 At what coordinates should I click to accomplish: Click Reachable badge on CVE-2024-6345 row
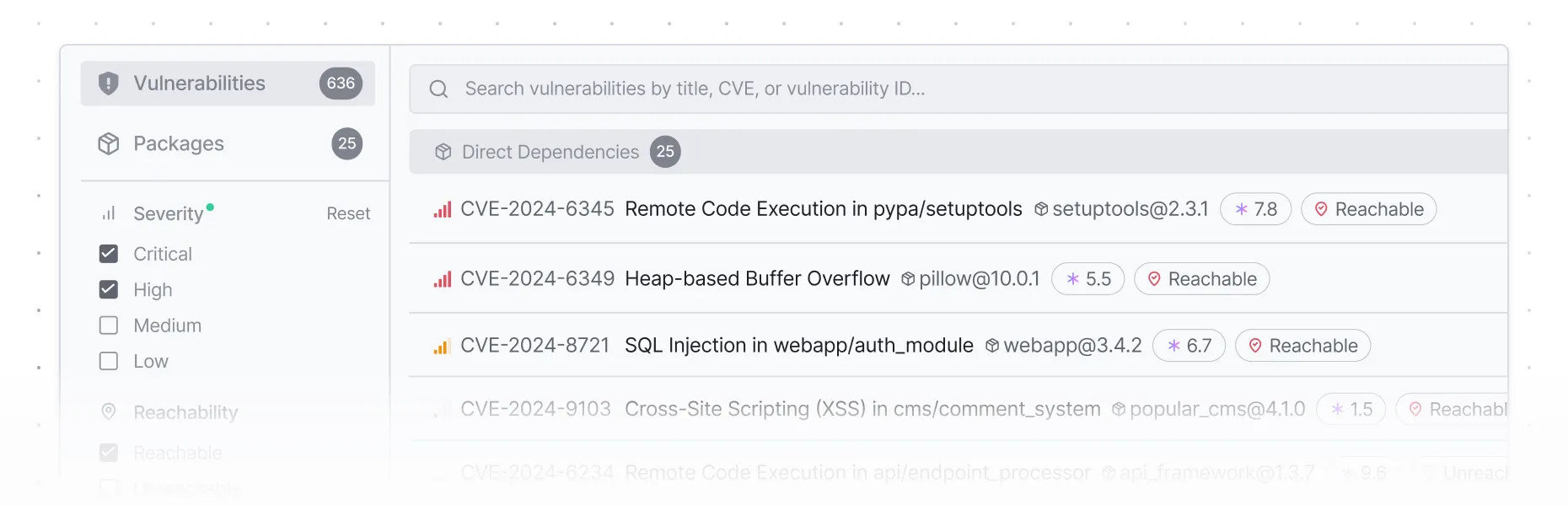pyautogui.click(x=1369, y=209)
